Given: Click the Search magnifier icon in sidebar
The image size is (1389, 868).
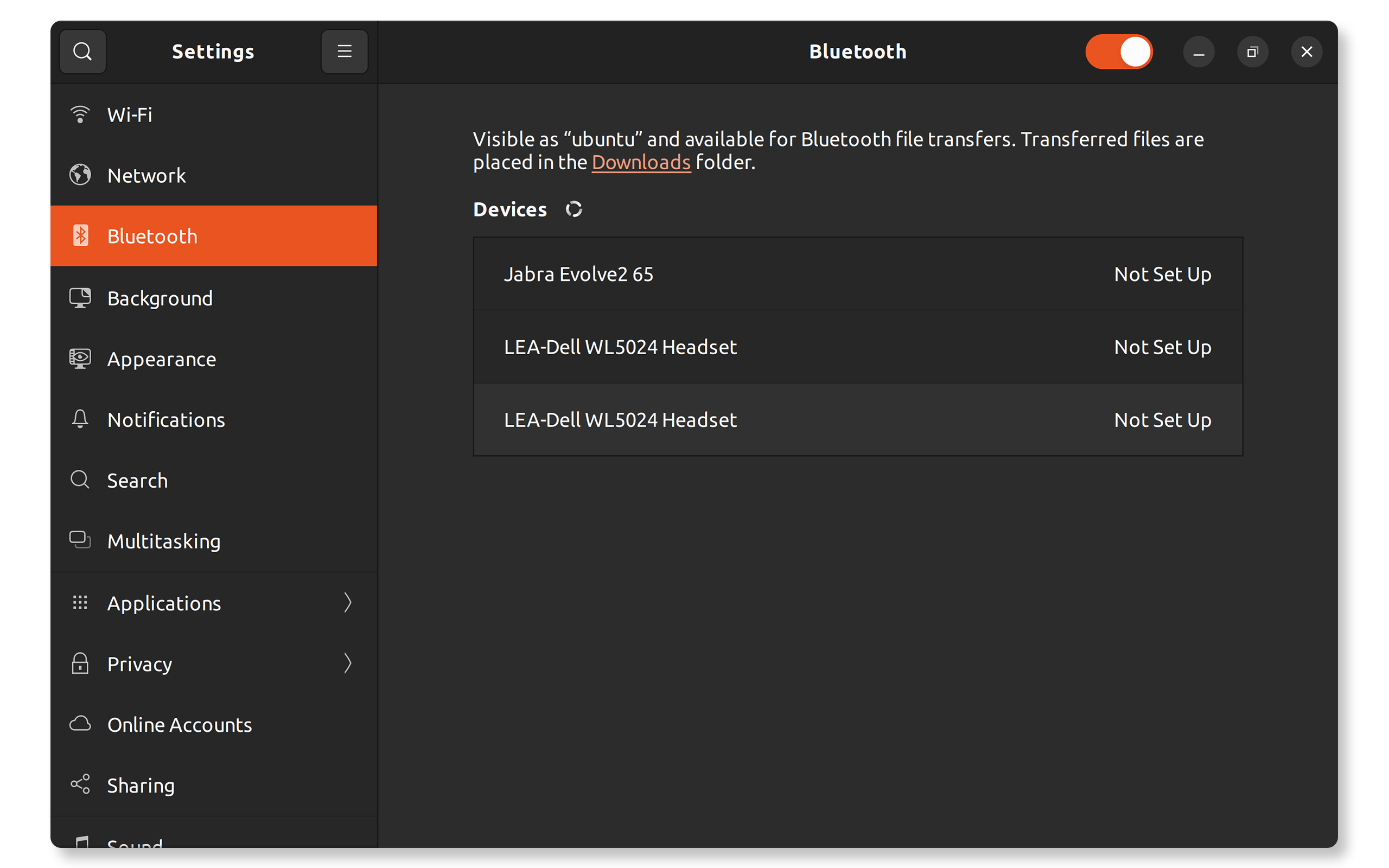Looking at the screenshot, I should [80, 480].
